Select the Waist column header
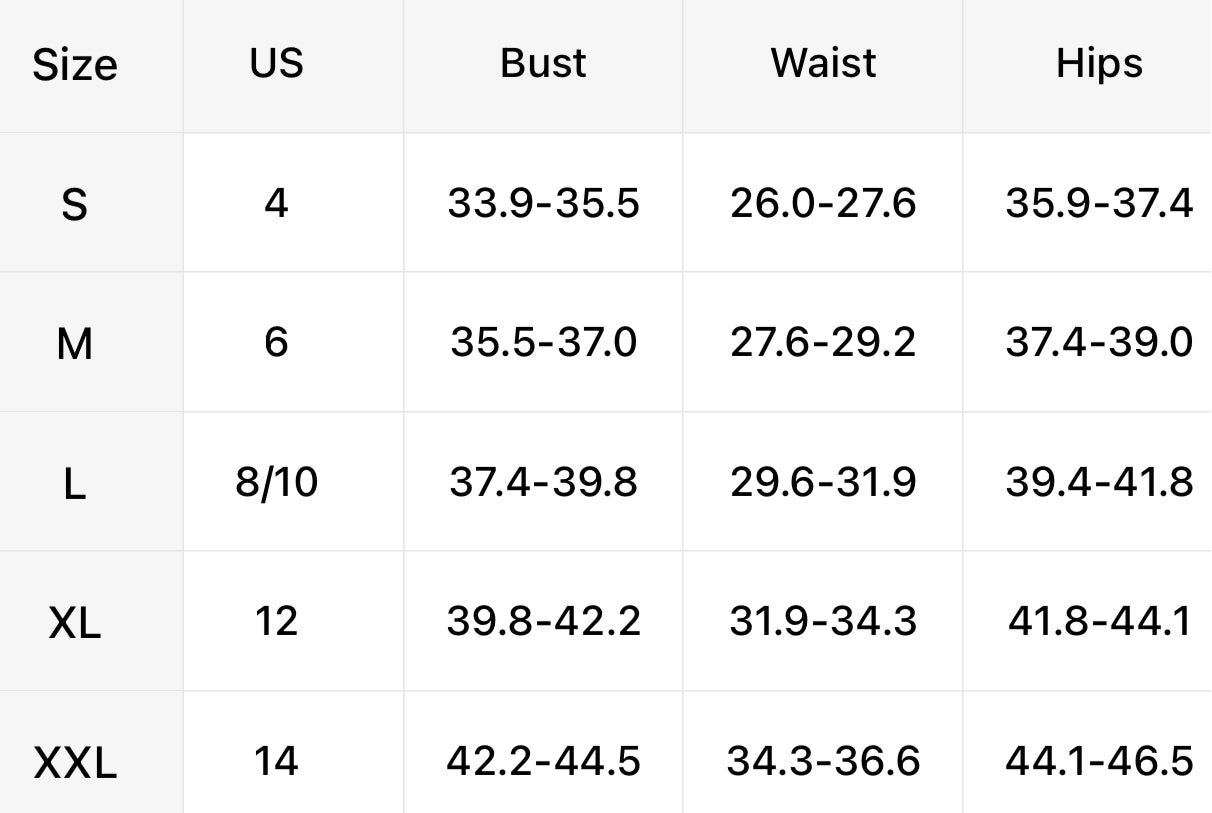Image resolution: width=1212 pixels, height=813 pixels. [x=823, y=63]
